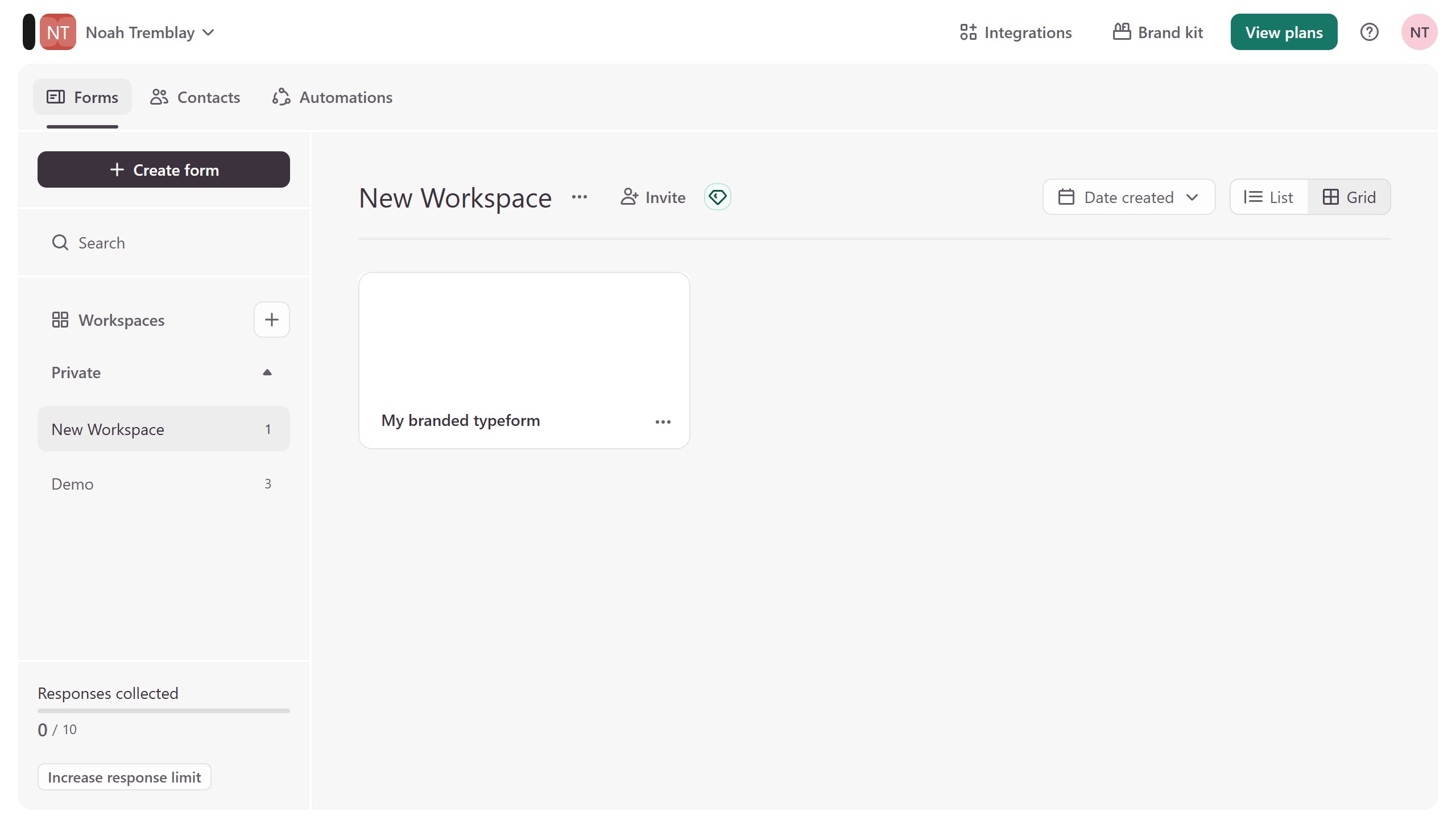Click the Workspaces heading label
This screenshot has height=828, width=1456.
[122, 320]
